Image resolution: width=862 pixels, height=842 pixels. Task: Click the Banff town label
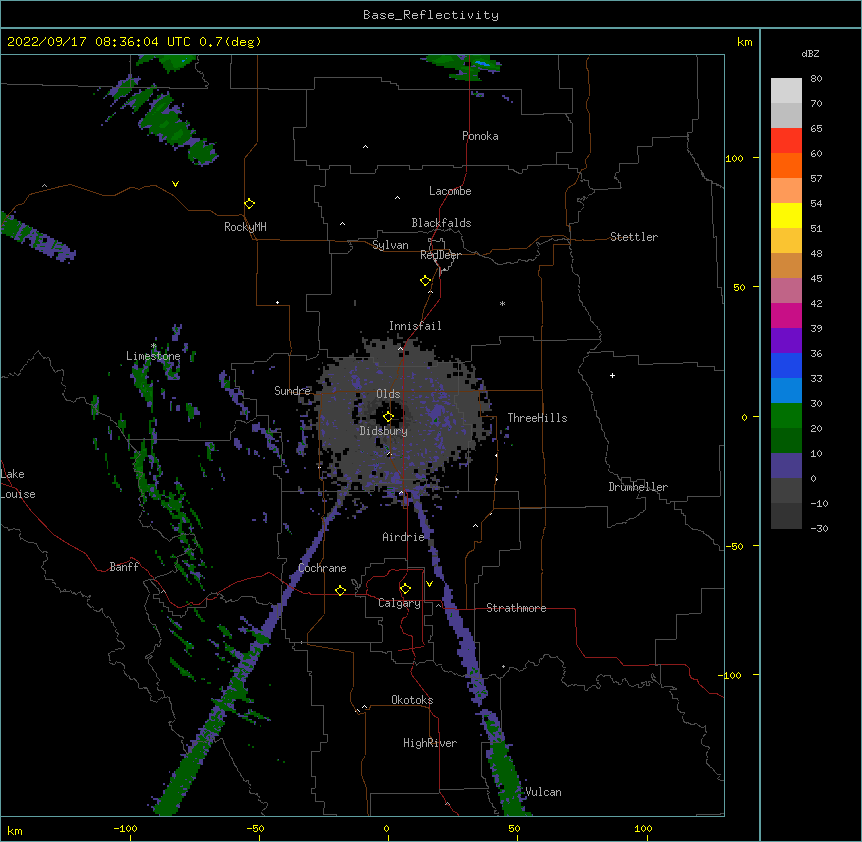tap(124, 567)
